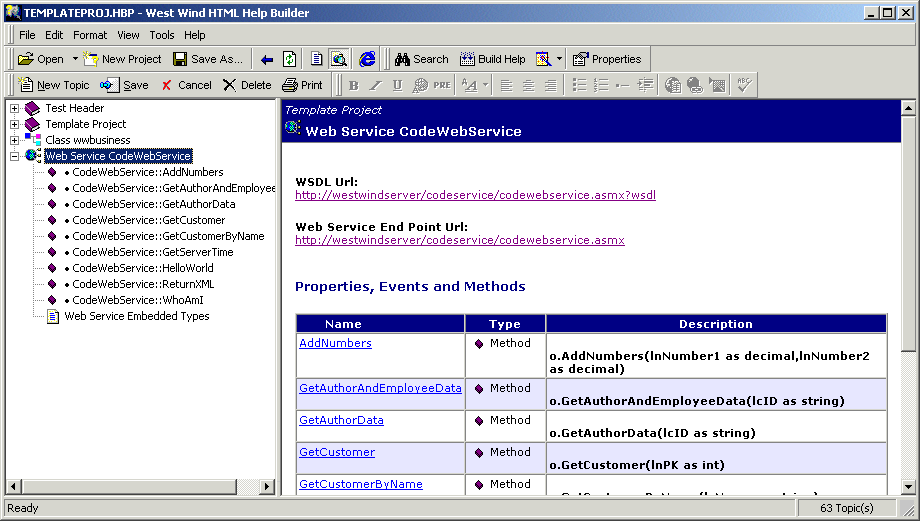The height and width of the screenshot is (521, 920).
Task: Click content pane scroll up arrow
Action: (908, 107)
